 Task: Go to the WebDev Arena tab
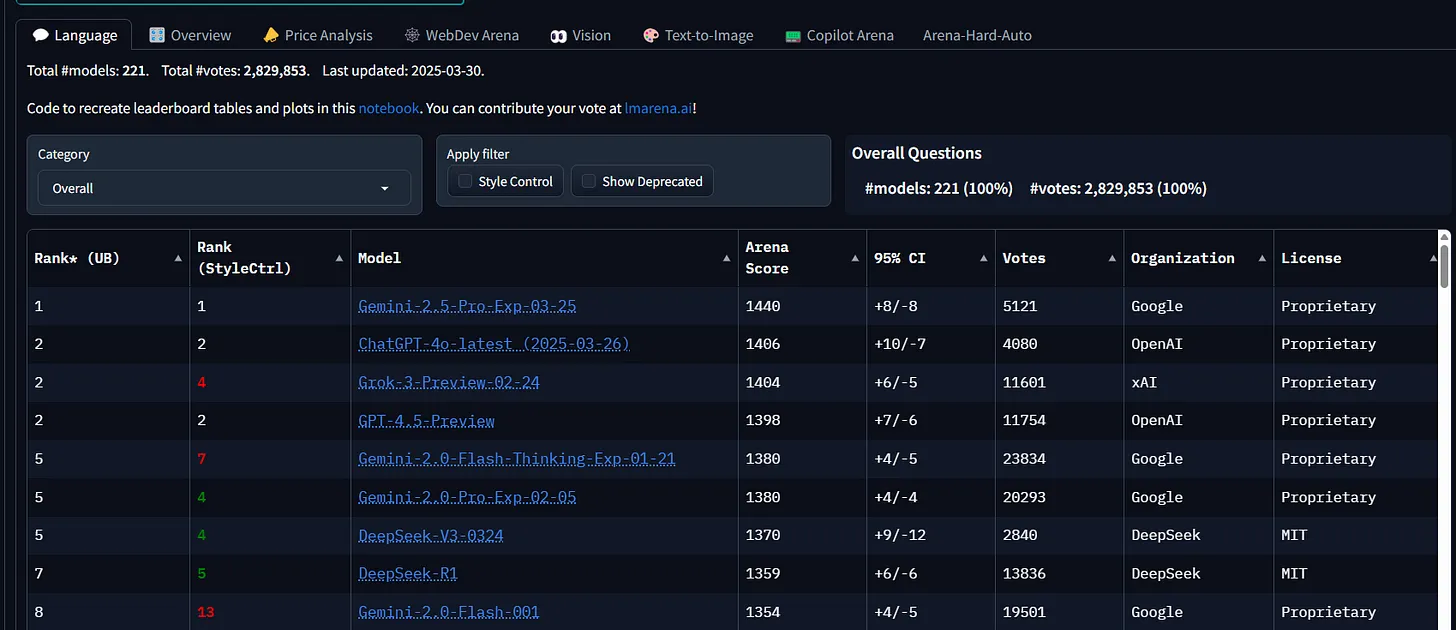(462, 35)
